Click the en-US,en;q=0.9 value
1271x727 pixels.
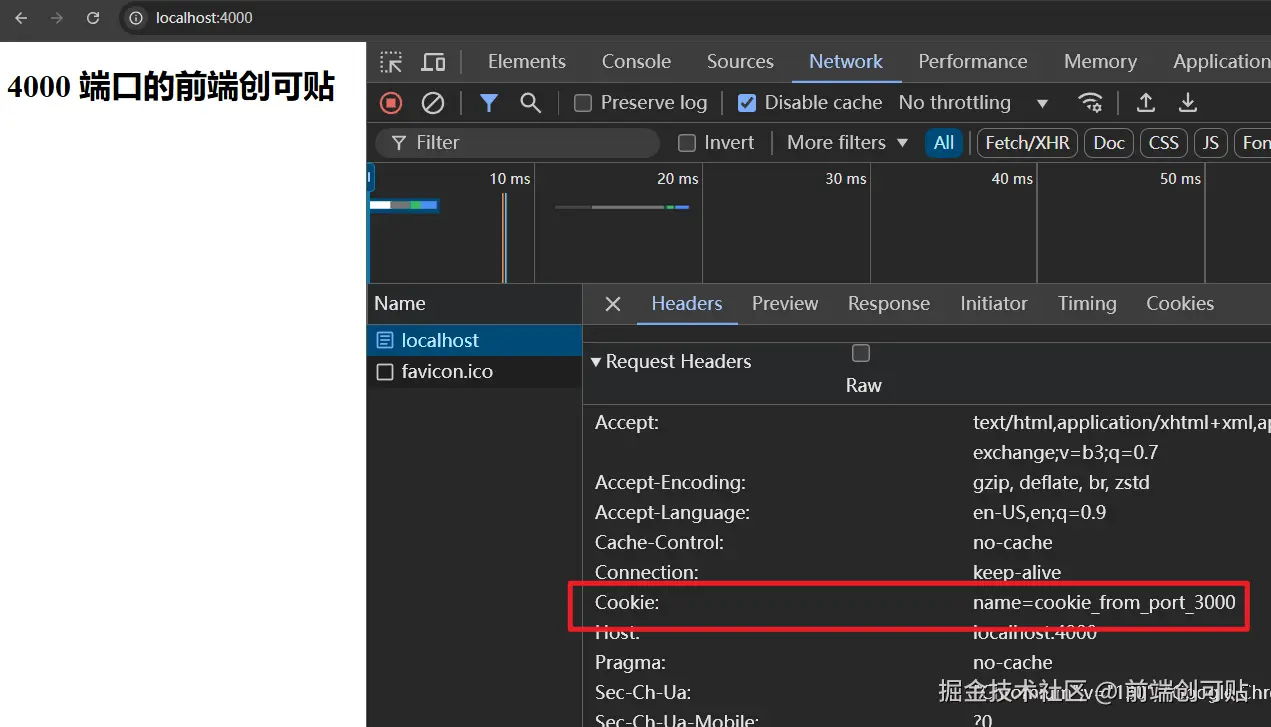[1039, 513]
